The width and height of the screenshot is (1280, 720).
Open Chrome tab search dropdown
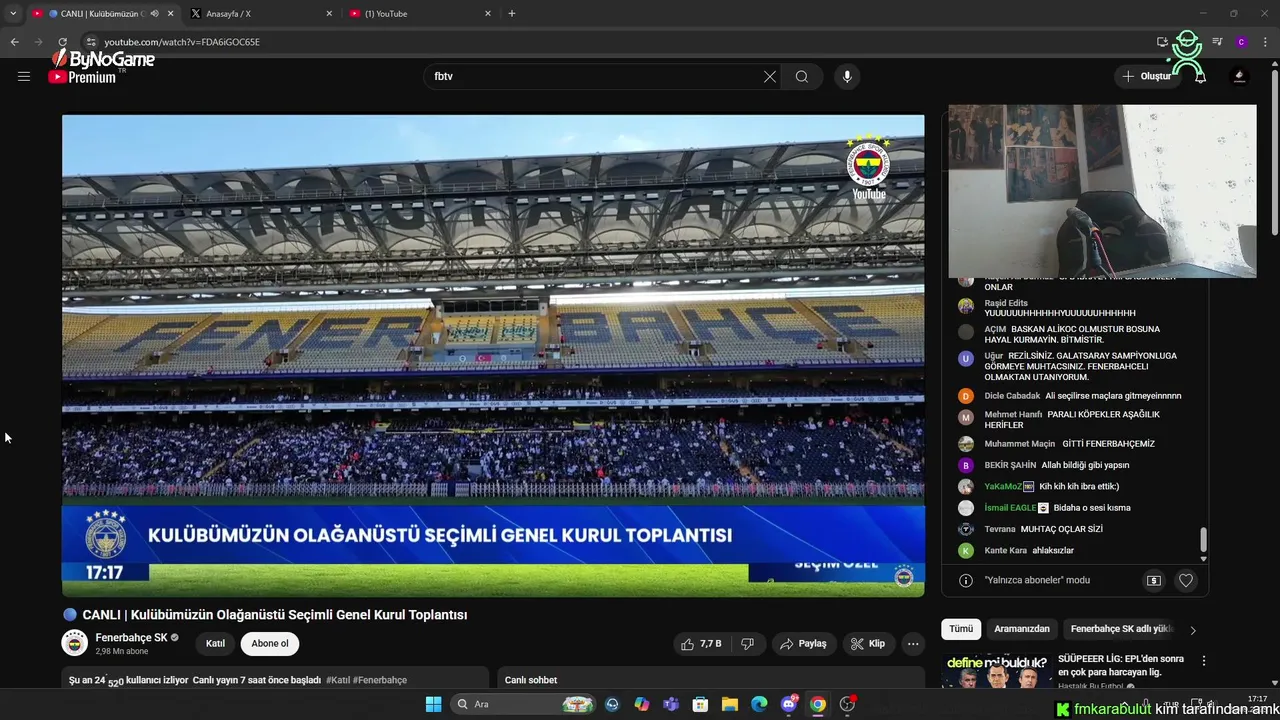13,14
